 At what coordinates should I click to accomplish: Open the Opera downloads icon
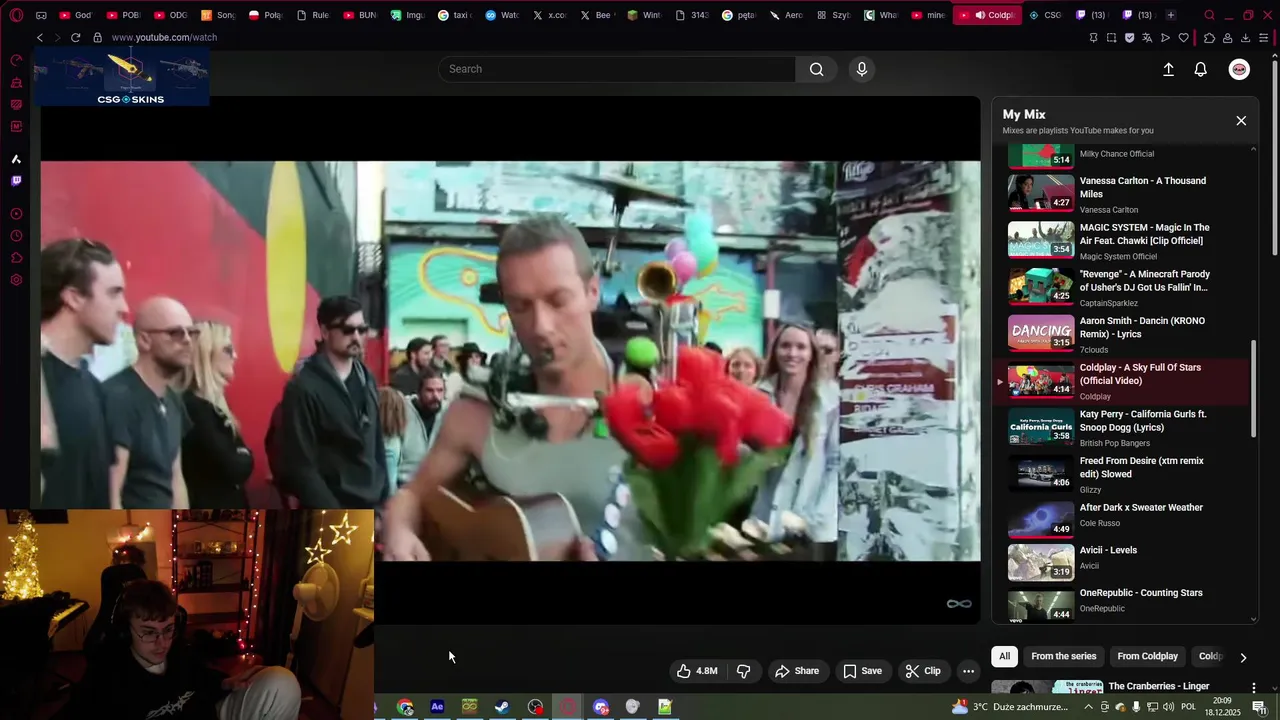pos(1245,37)
